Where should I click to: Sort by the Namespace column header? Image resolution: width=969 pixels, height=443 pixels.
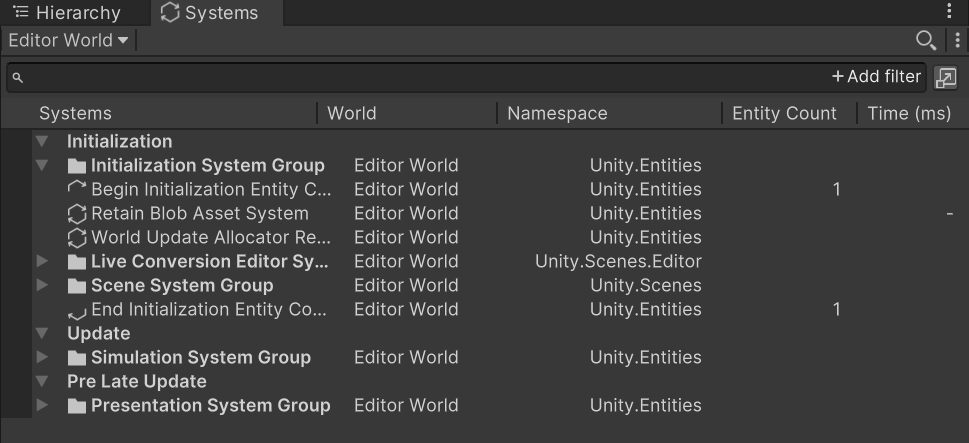557,114
